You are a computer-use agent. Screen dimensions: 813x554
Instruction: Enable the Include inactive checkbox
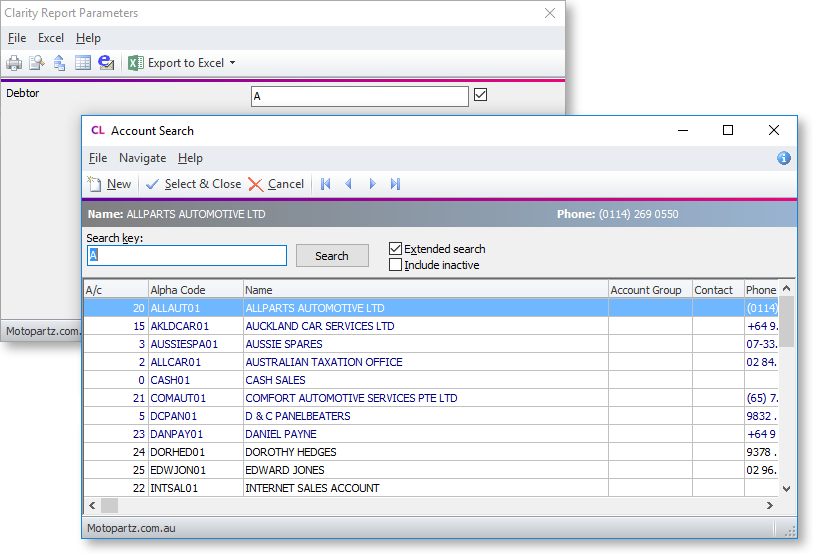[x=396, y=265]
